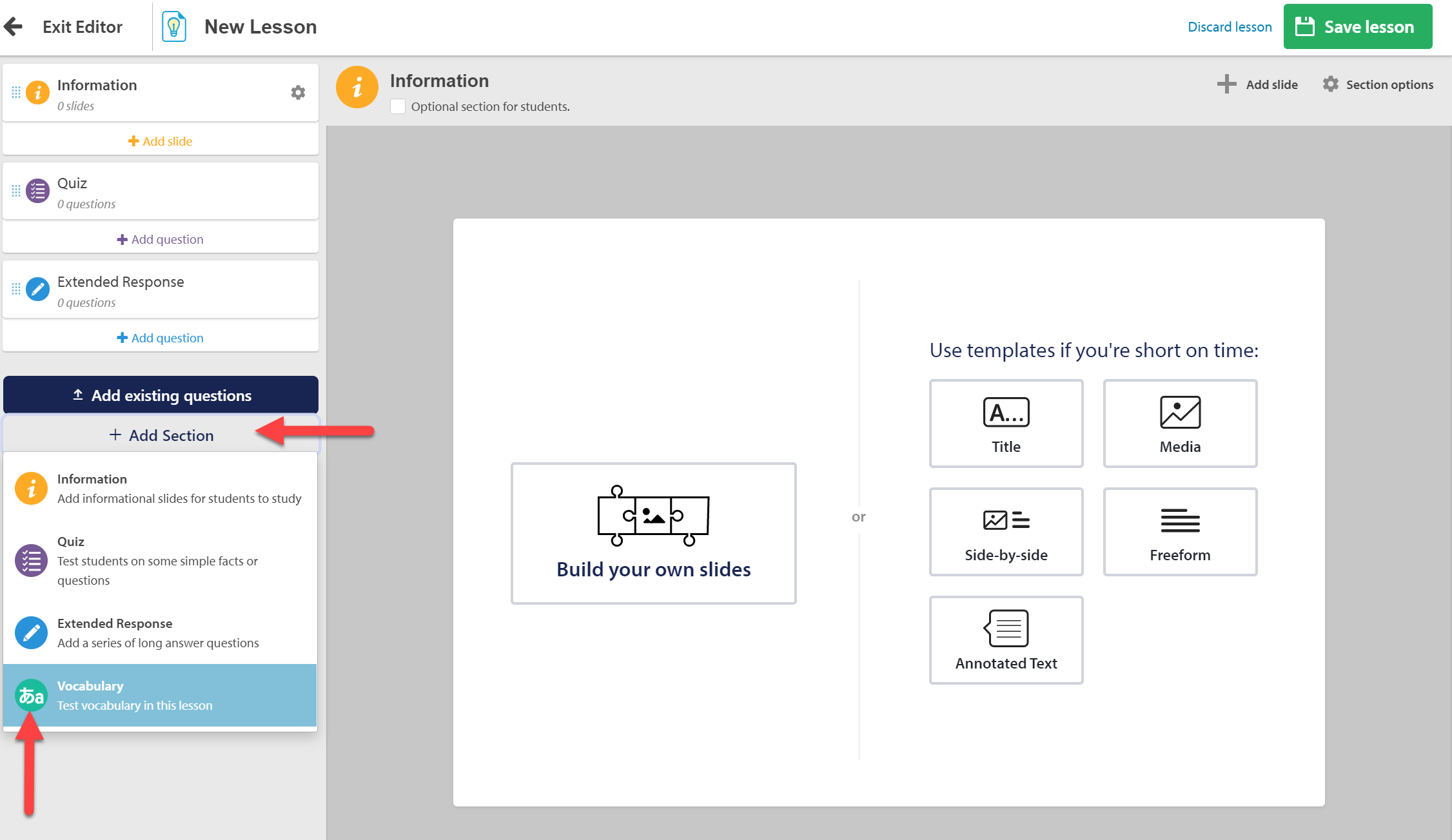This screenshot has width=1452, height=840.
Task: Click the lightbulb lesson icon
Action: tap(174, 26)
